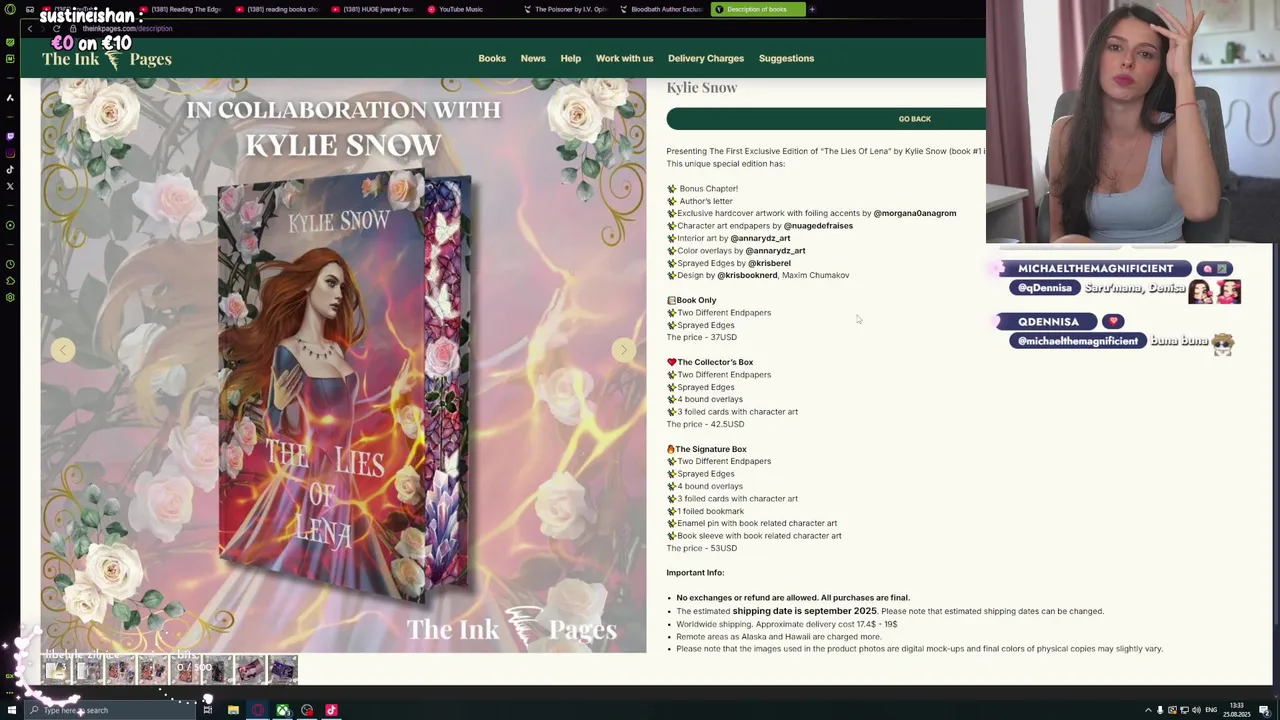Select Description of books tab
The image size is (1280, 720).
(x=757, y=9)
